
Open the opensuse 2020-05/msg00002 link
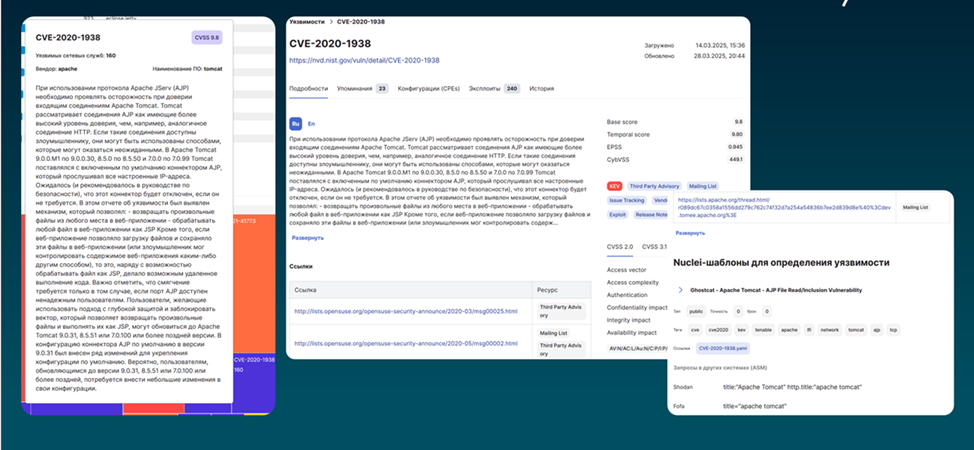click(x=406, y=343)
